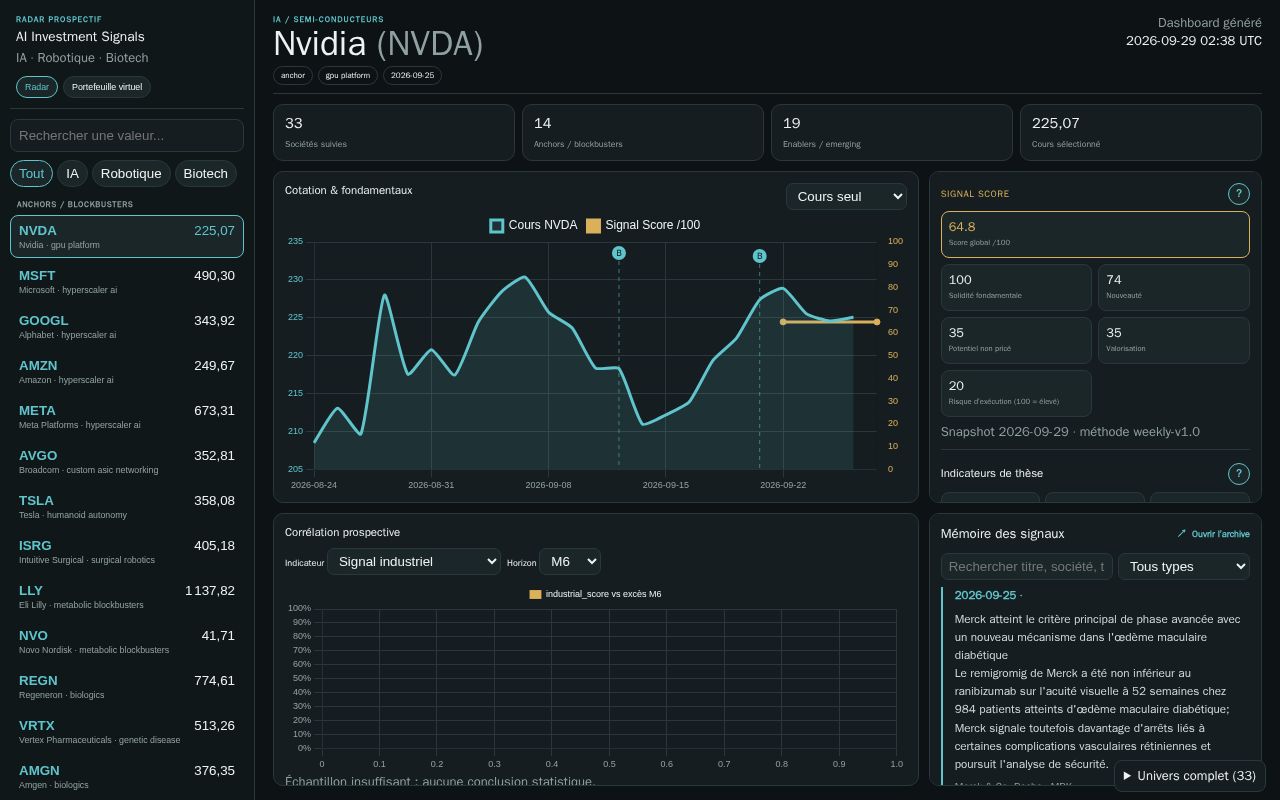The image size is (1280, 800).
Task: Open the Cours seul chart mode dropdown
Action: (x=846, y=197)
